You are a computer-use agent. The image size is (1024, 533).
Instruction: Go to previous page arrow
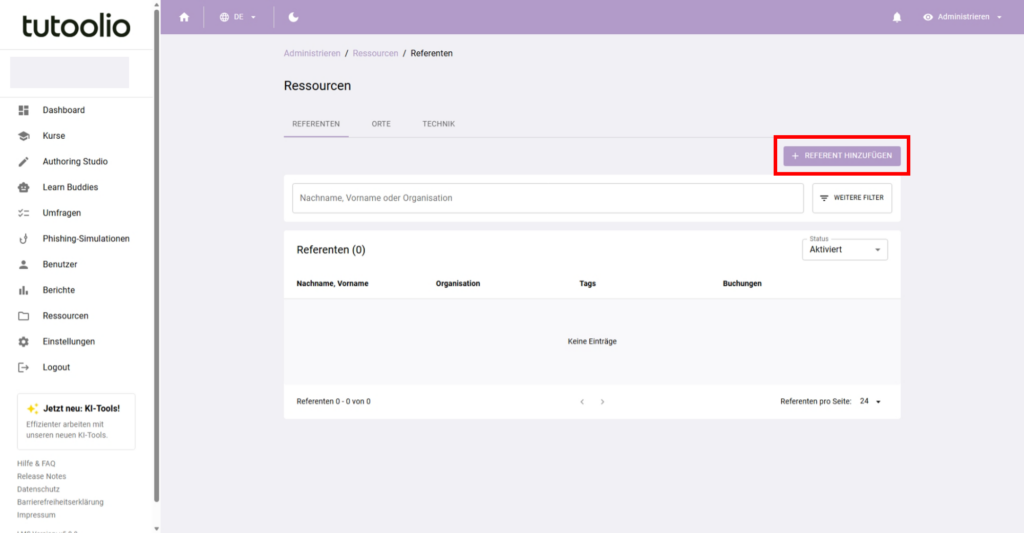(x=582, y=402)
